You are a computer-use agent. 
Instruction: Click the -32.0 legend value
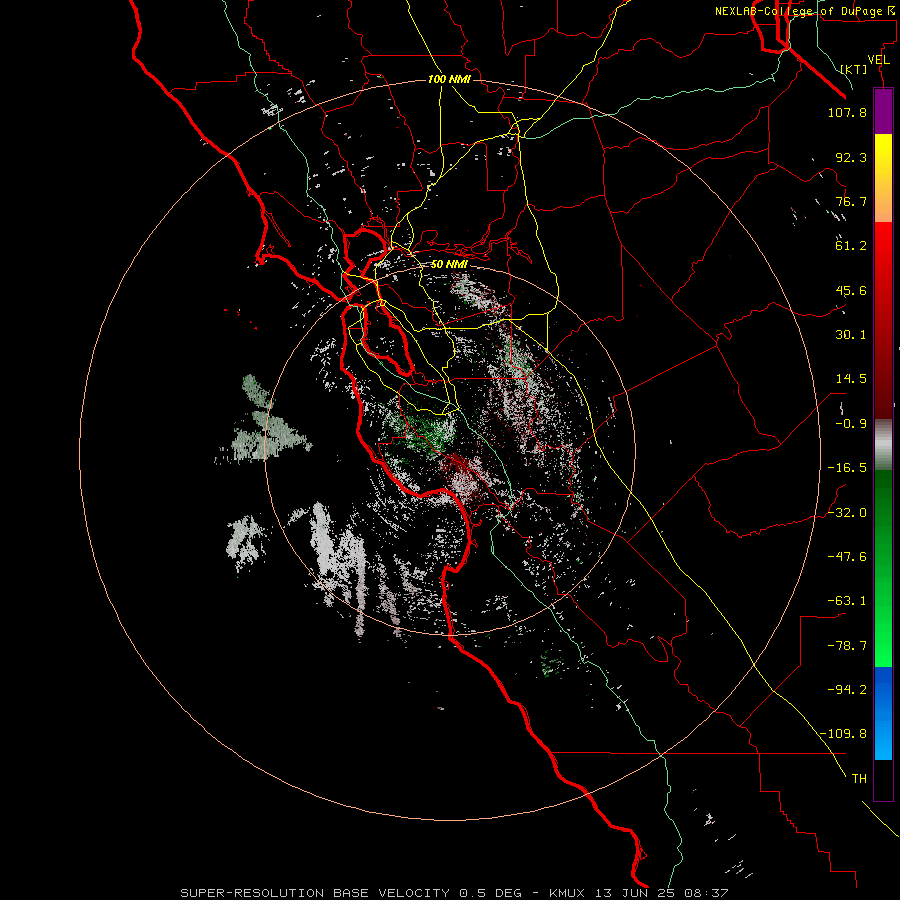[847, 513]
